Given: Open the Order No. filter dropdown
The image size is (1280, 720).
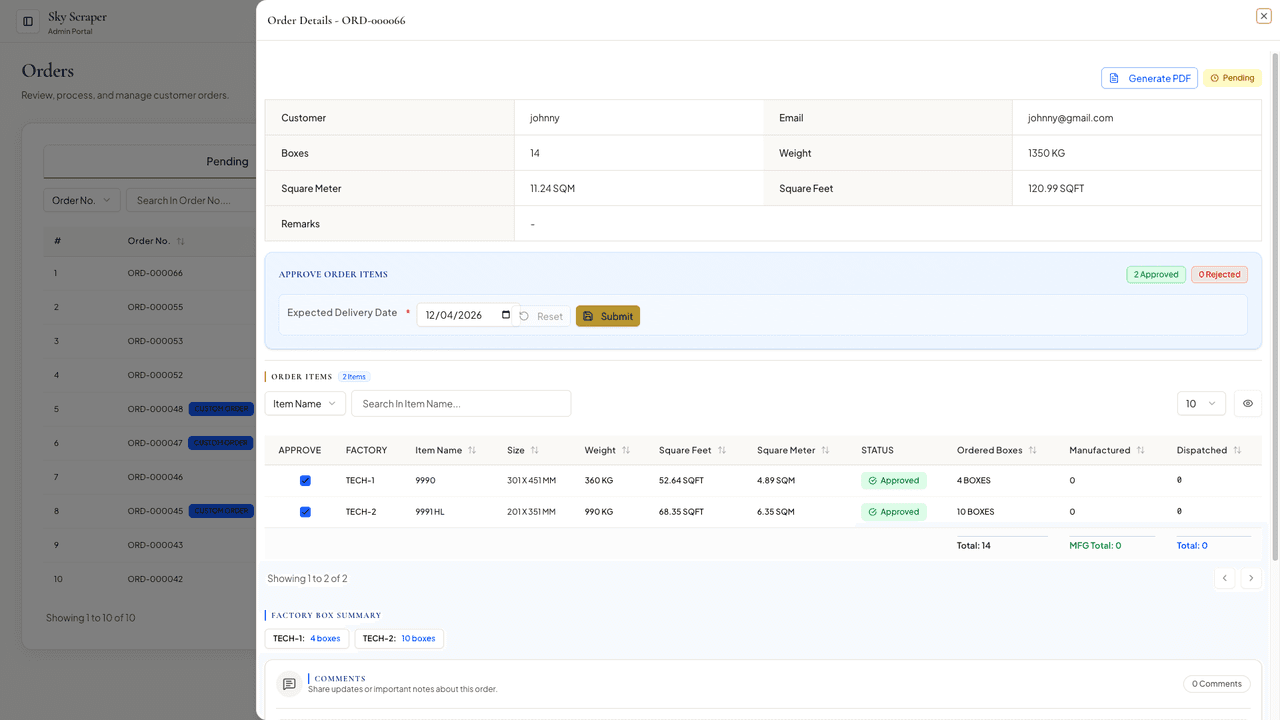Looking at the screenshot, I should [x=82, y=200].
